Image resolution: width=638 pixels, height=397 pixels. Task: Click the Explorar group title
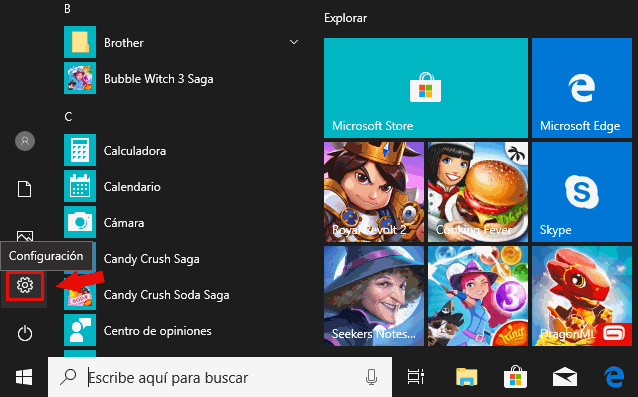click(x=345, y=18)
